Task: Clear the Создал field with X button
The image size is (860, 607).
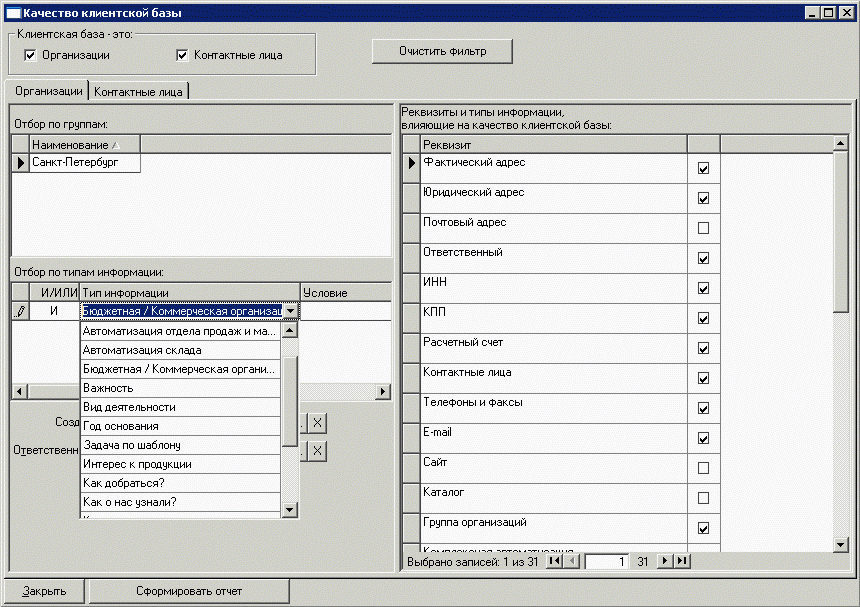Action: [317, 423]
